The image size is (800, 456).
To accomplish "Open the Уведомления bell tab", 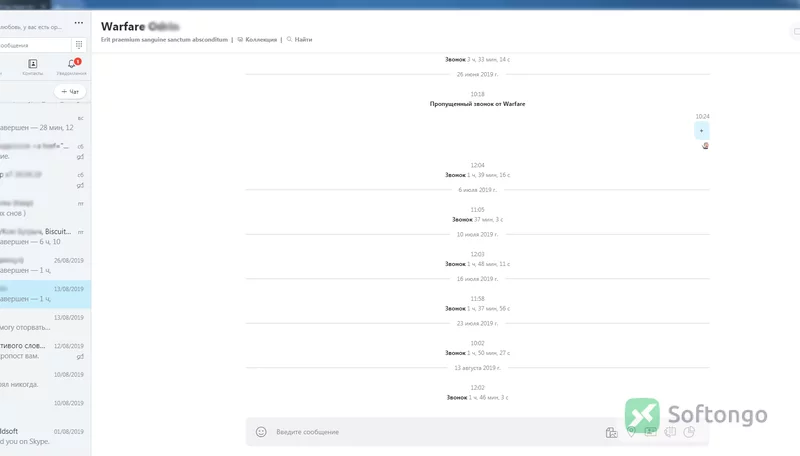I will click(71, 67).
